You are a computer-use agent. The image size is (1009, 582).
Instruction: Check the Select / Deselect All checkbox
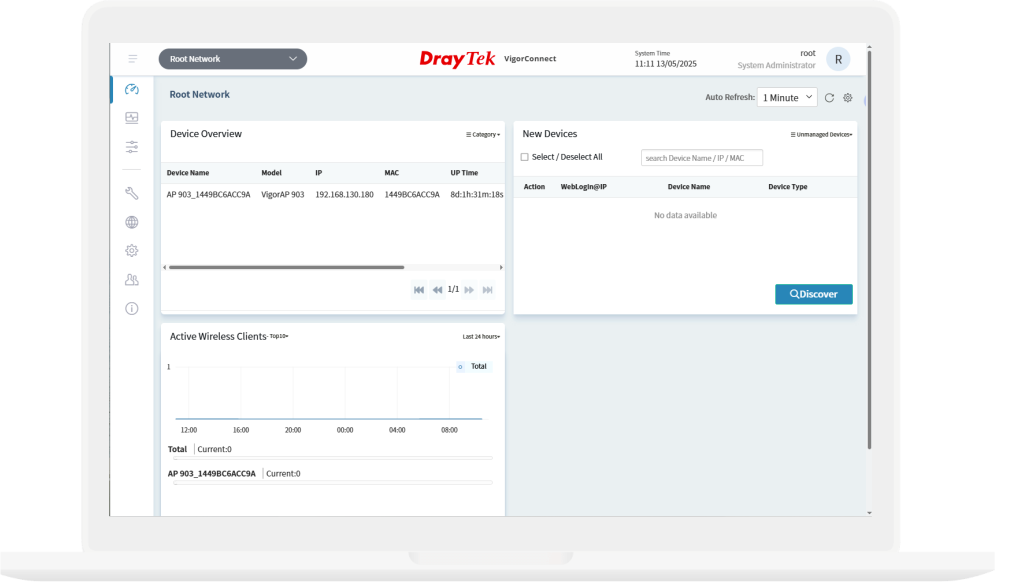[x=525, y=157]
